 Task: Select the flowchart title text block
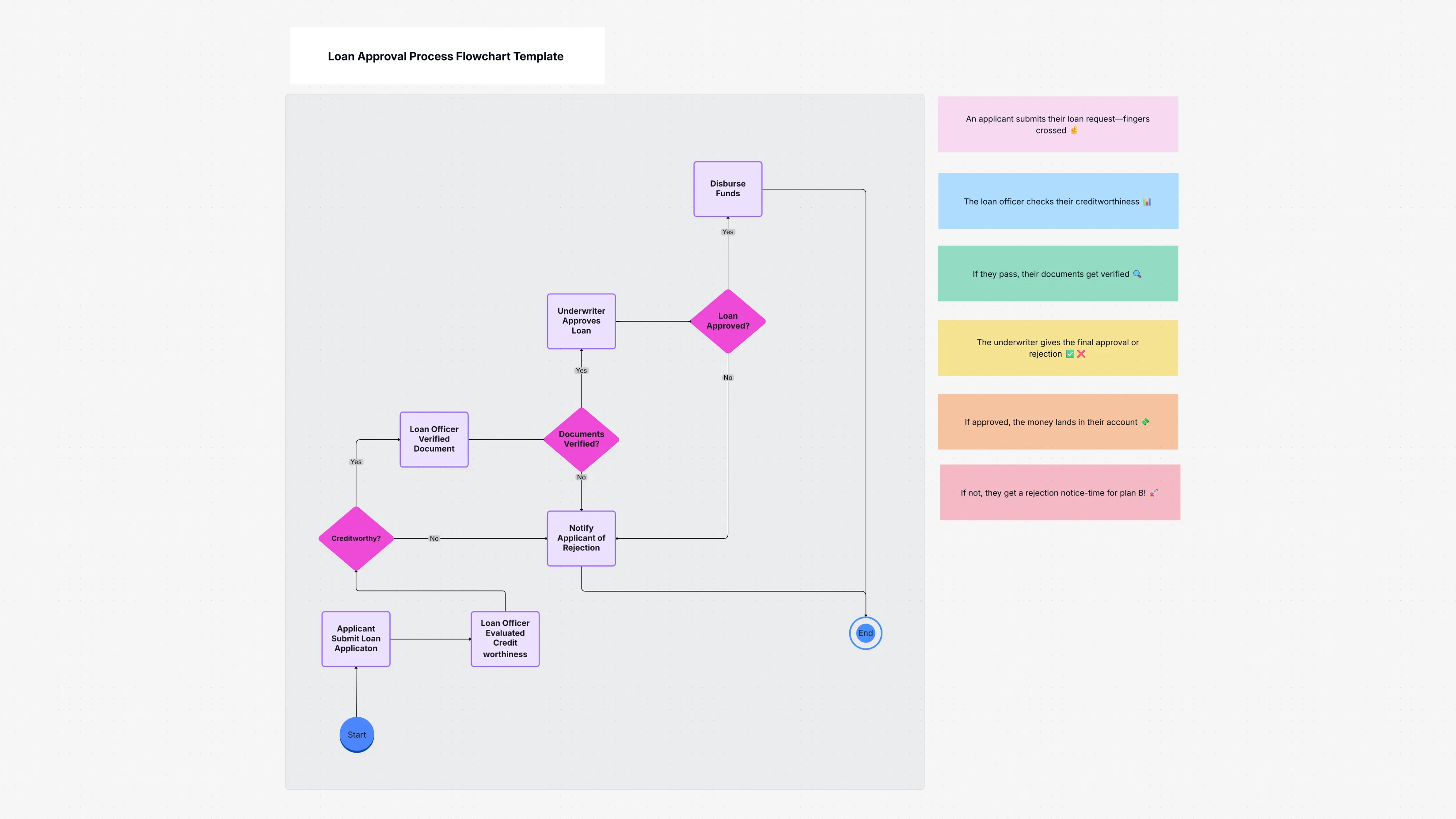coord(445,56)
